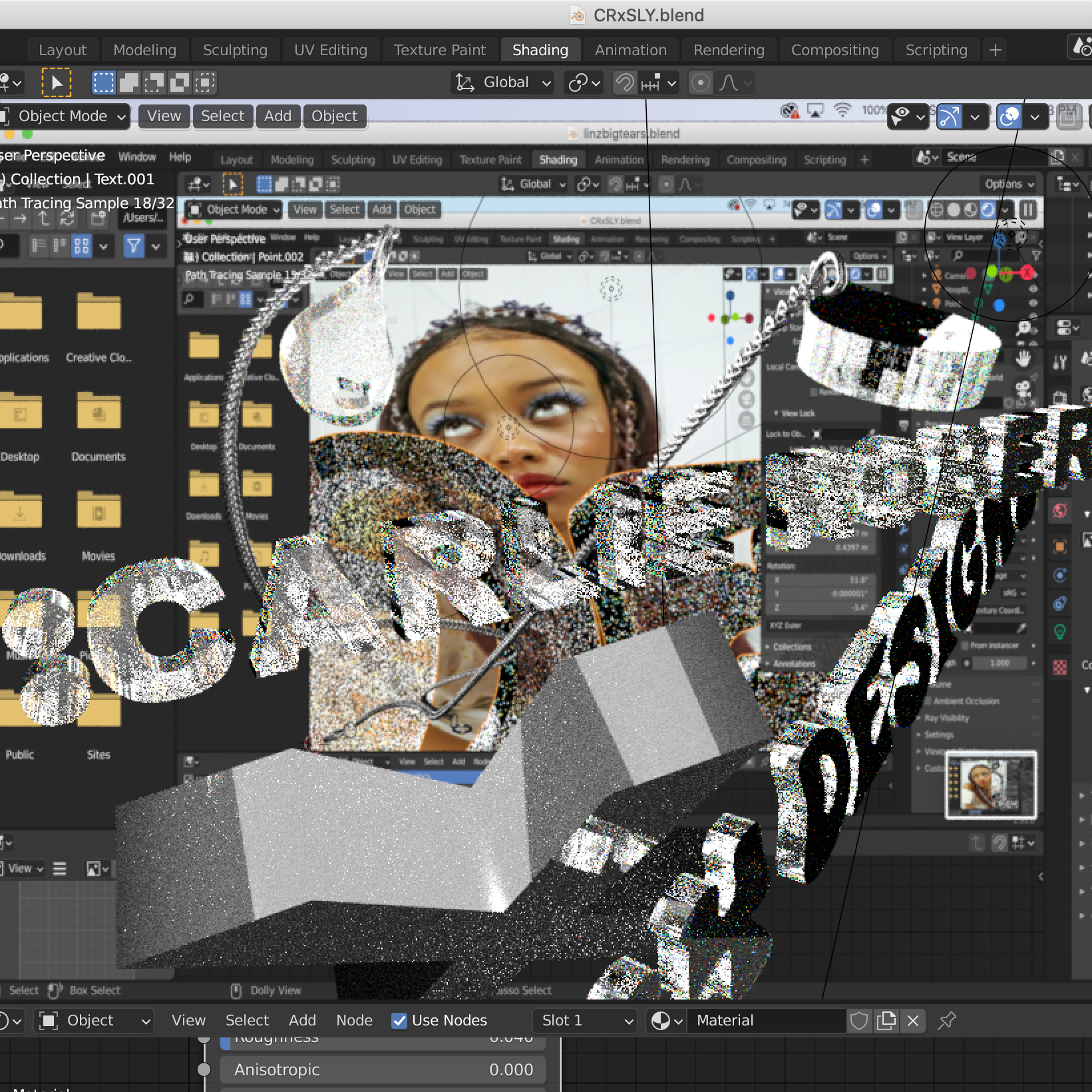Adjust Anisotropic value slider
This screenshot has height=1092, width=1092.
[x=383, y=1069]
